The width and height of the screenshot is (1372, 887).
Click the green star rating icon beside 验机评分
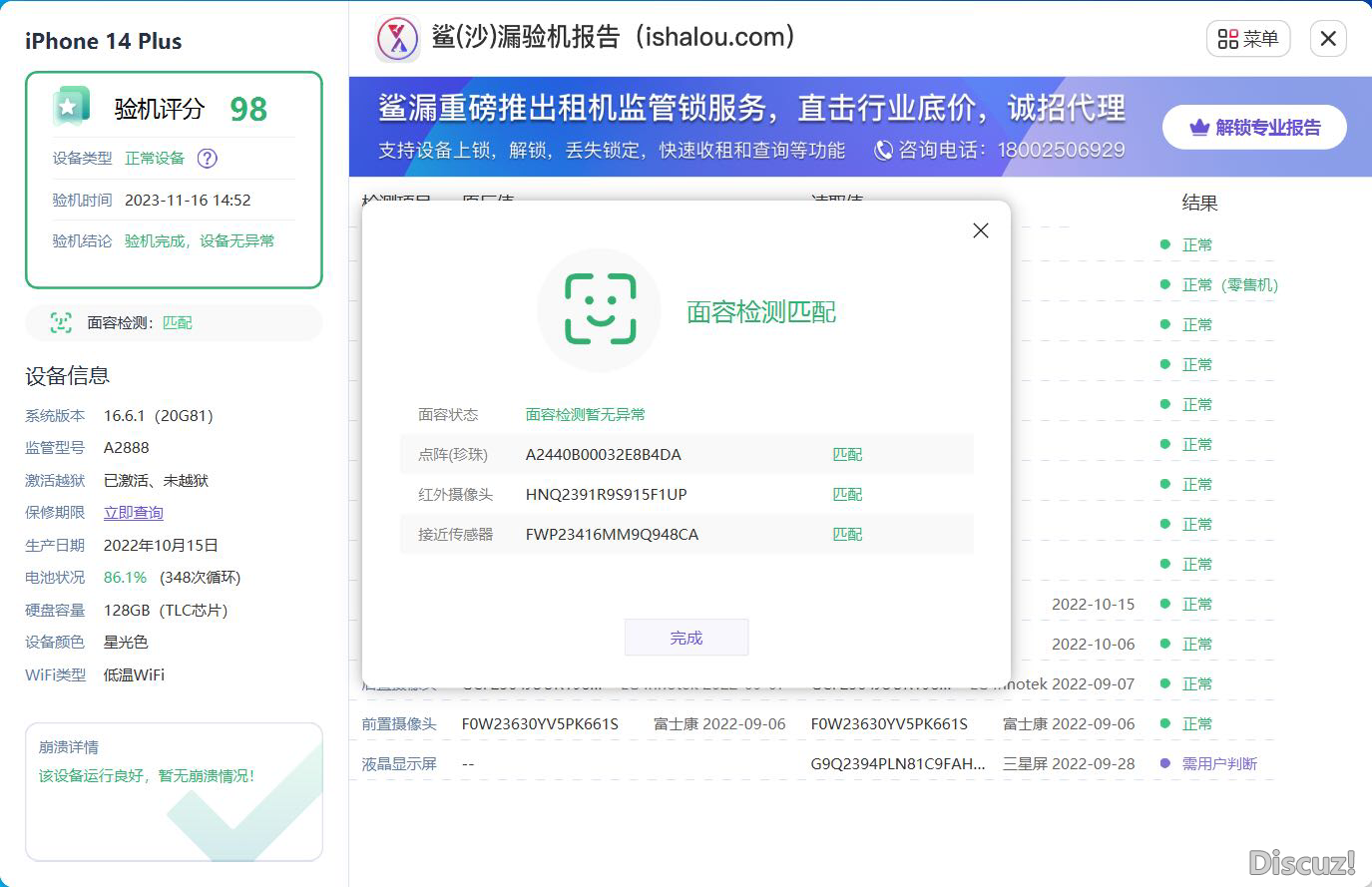click(70, 107)
